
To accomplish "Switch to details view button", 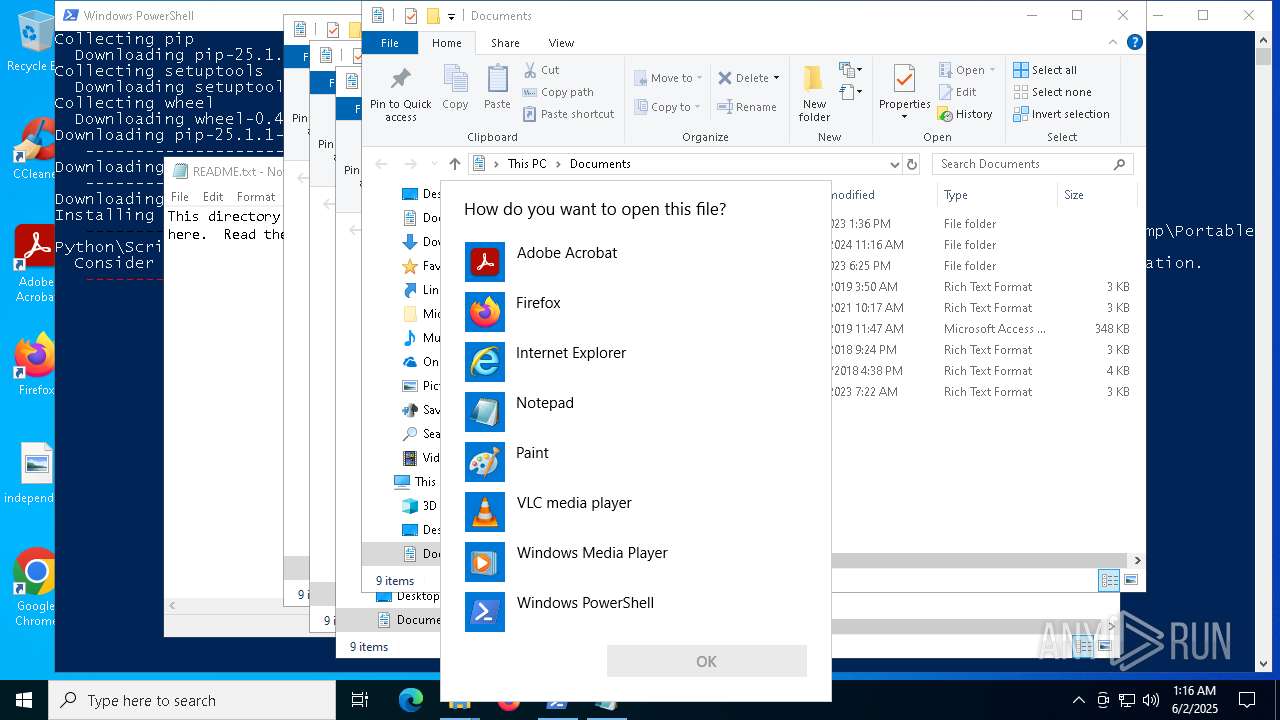I will [1109, 580].
